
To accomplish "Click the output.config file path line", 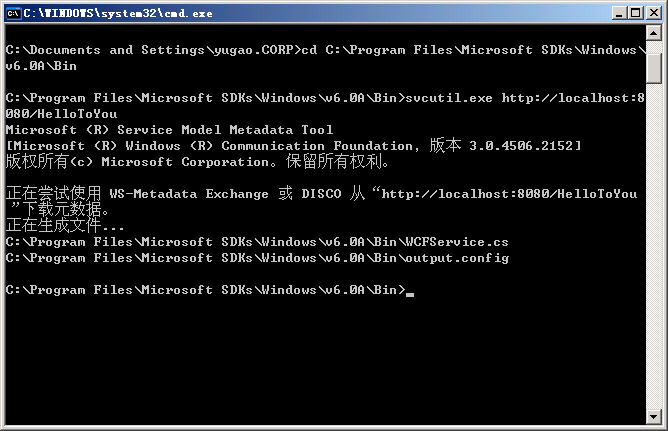I will 257,258.
